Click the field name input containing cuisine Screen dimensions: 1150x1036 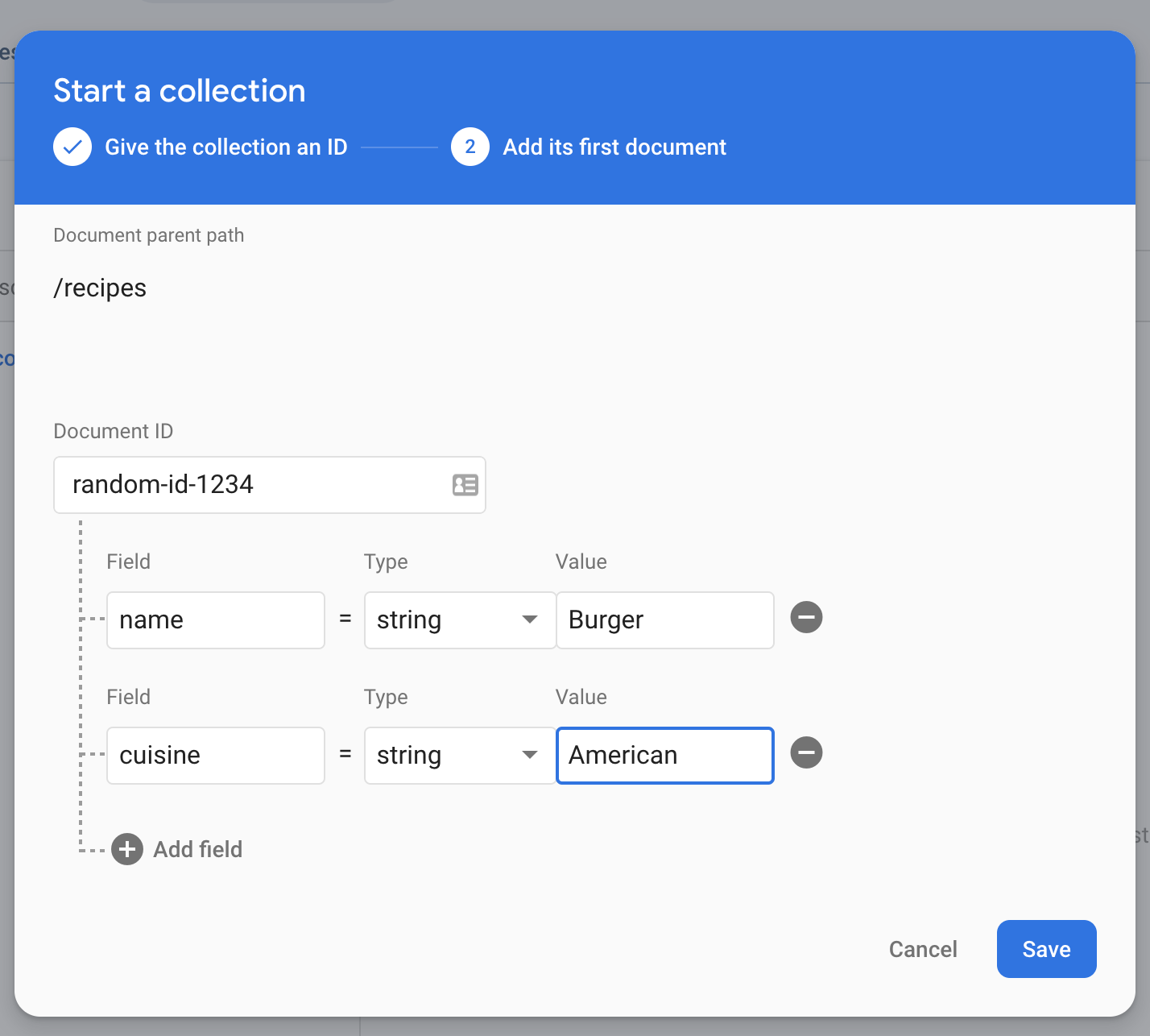click(x=215, y=756)
